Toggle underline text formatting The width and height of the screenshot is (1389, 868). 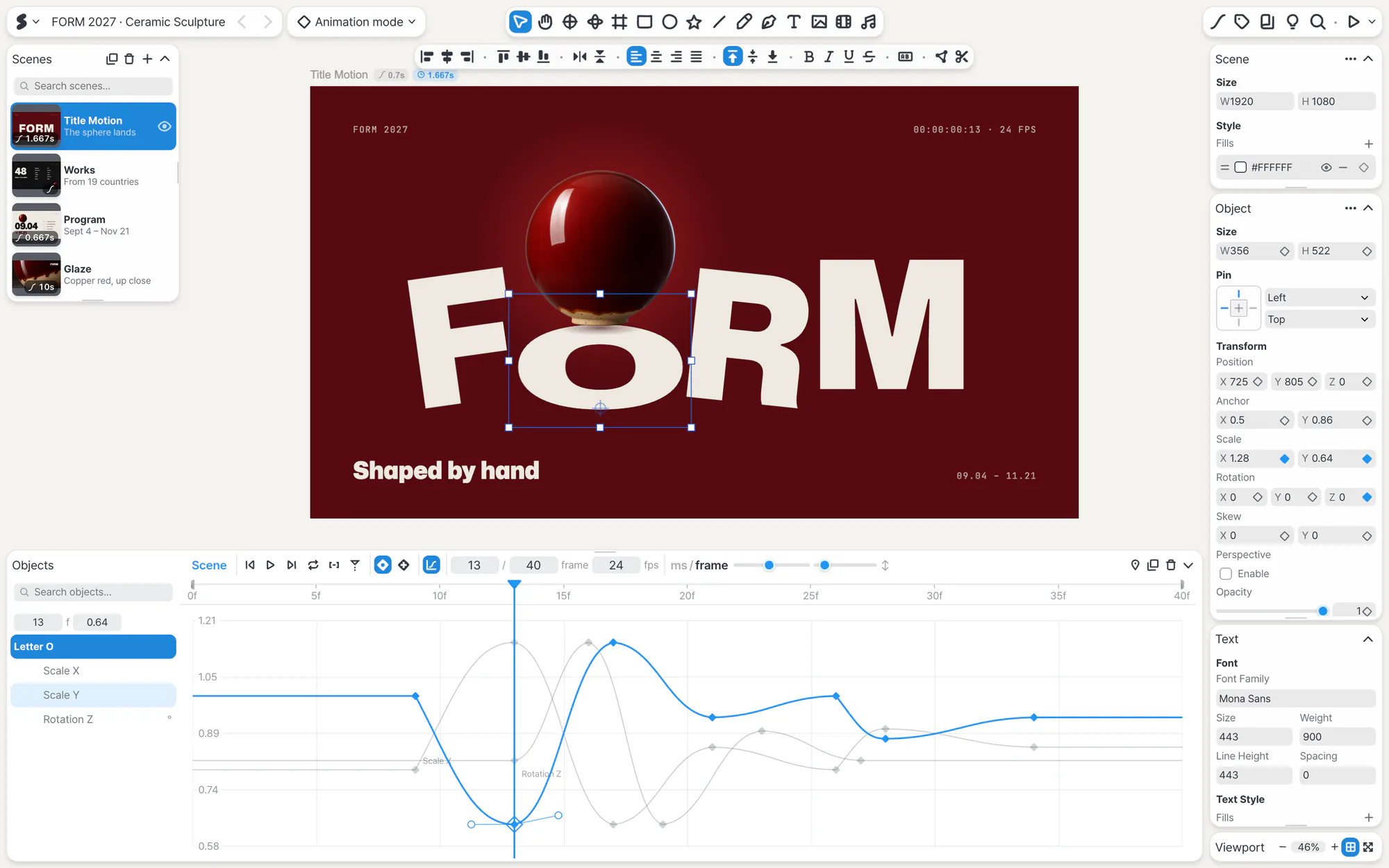click(849, 57)
